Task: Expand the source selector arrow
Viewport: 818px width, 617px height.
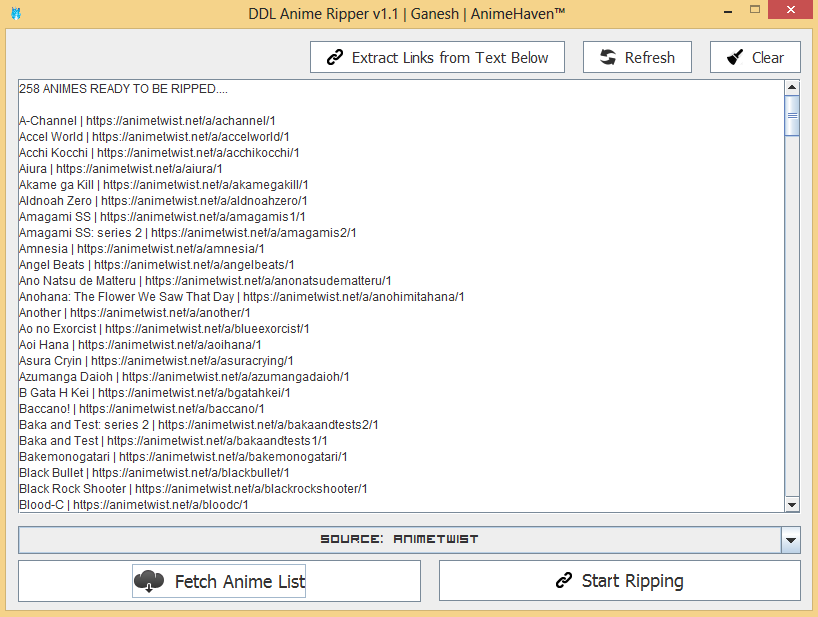Action: (x=791, y=540)
